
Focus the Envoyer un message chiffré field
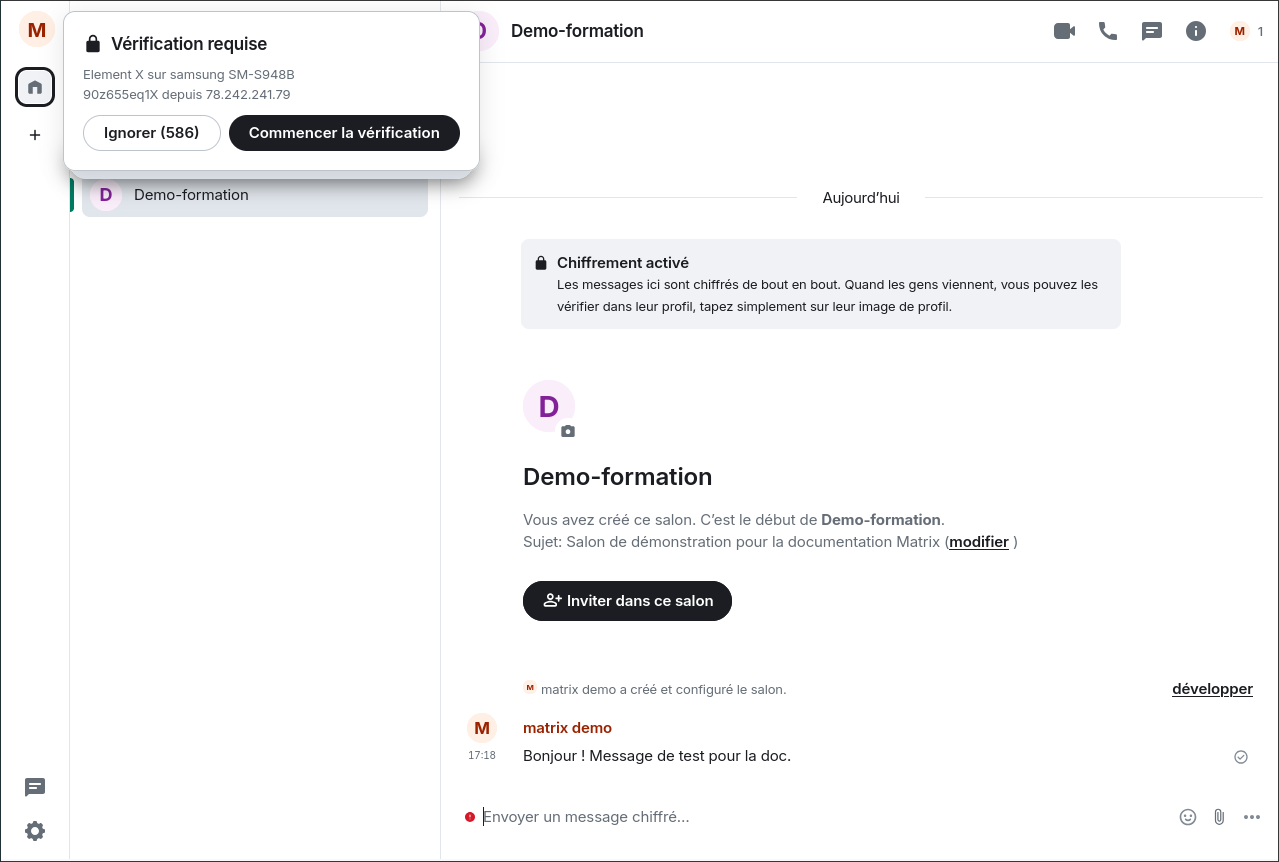pos(825,817)
